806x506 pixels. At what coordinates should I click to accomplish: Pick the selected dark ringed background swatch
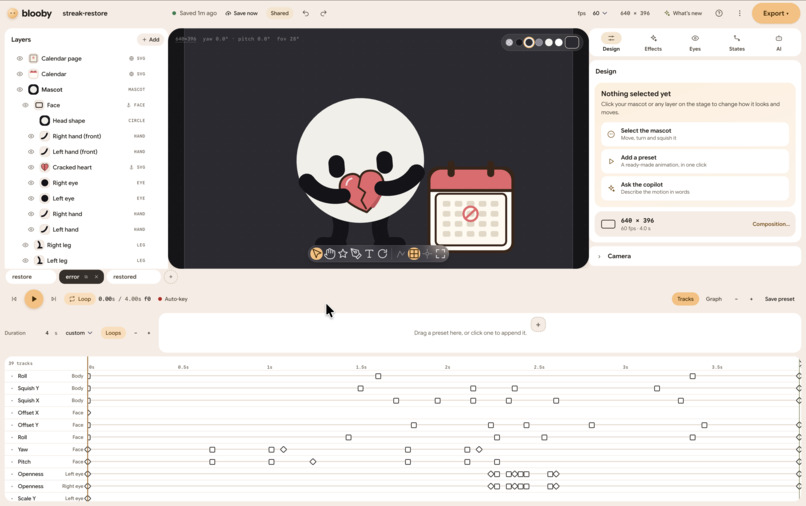(x=529, y=42)
